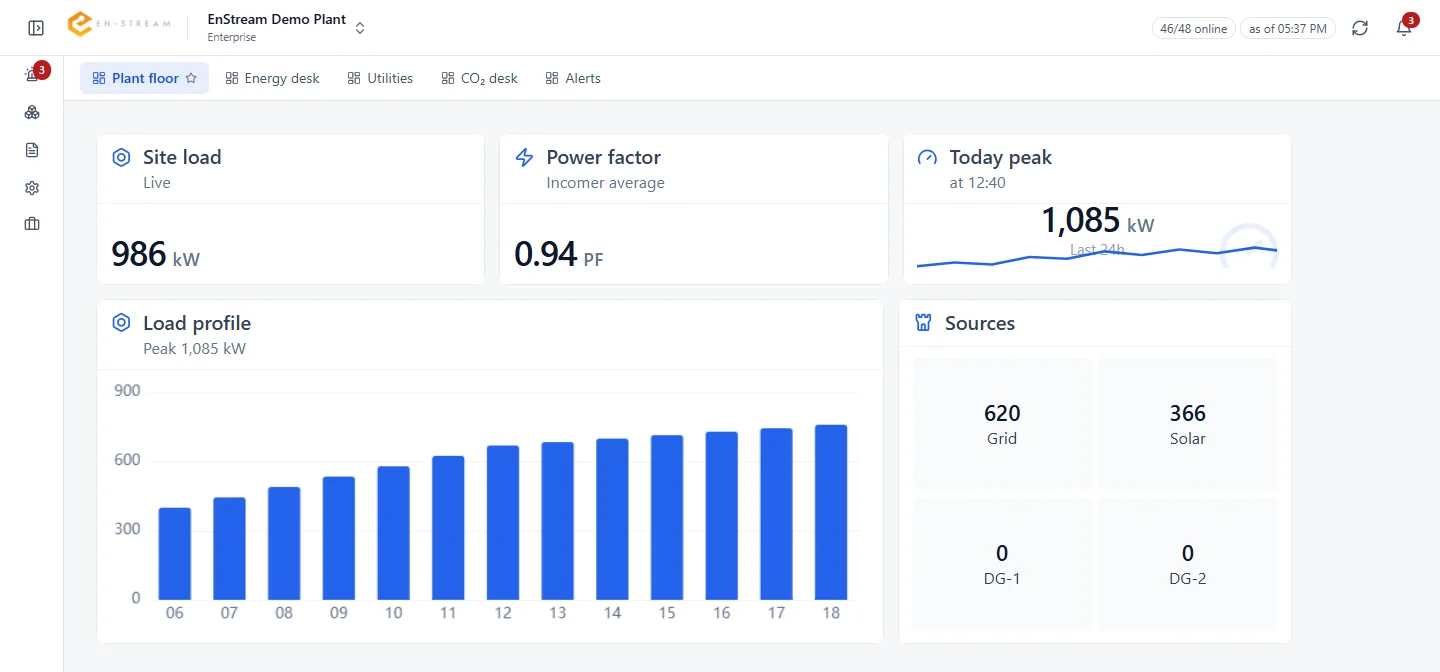The height and width of the screenshot is (672, 1440).
Task: Click the Today peak gauge icon
Action: (928, 157)
